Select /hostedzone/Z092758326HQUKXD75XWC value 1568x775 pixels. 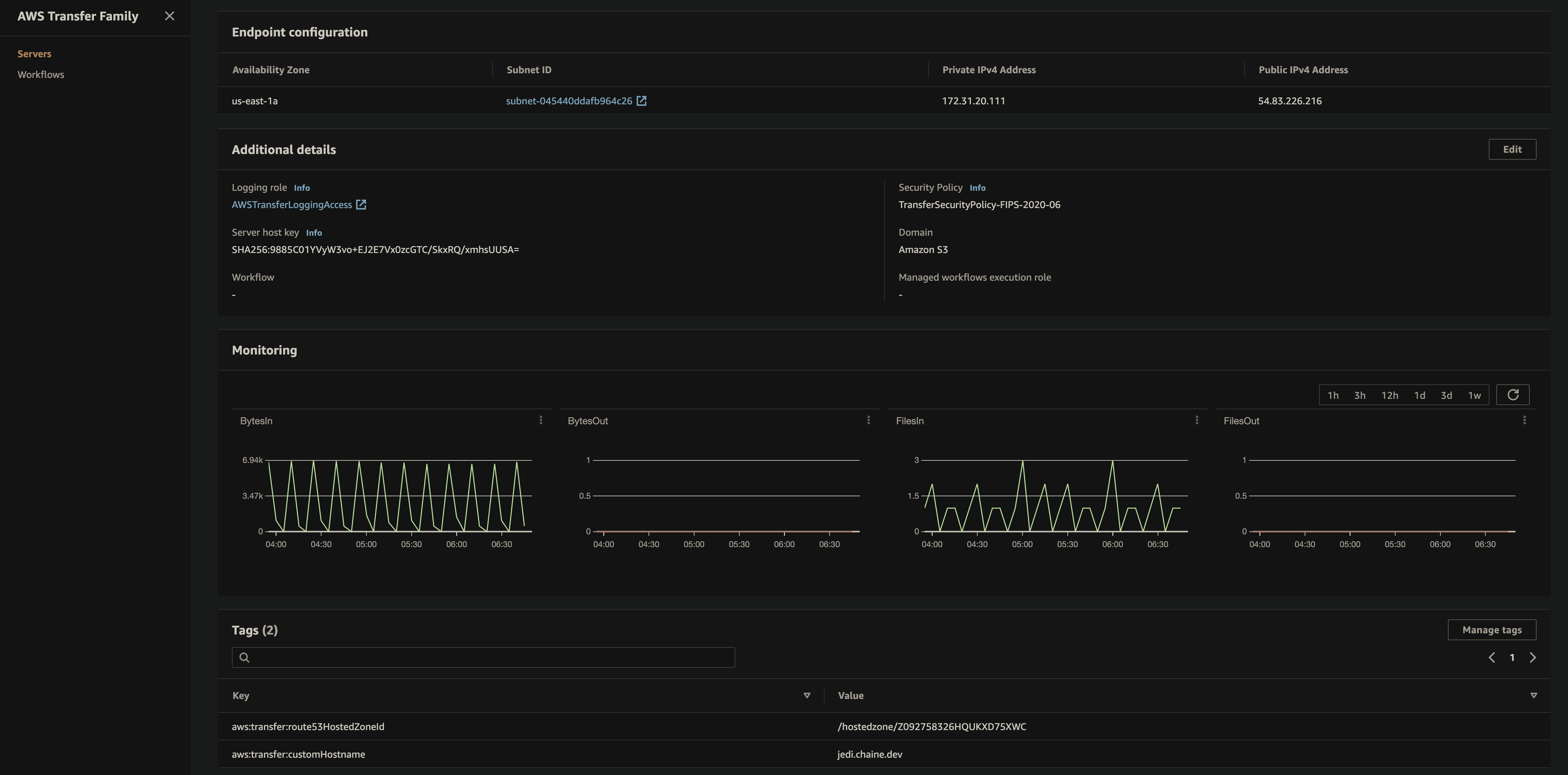932,727
